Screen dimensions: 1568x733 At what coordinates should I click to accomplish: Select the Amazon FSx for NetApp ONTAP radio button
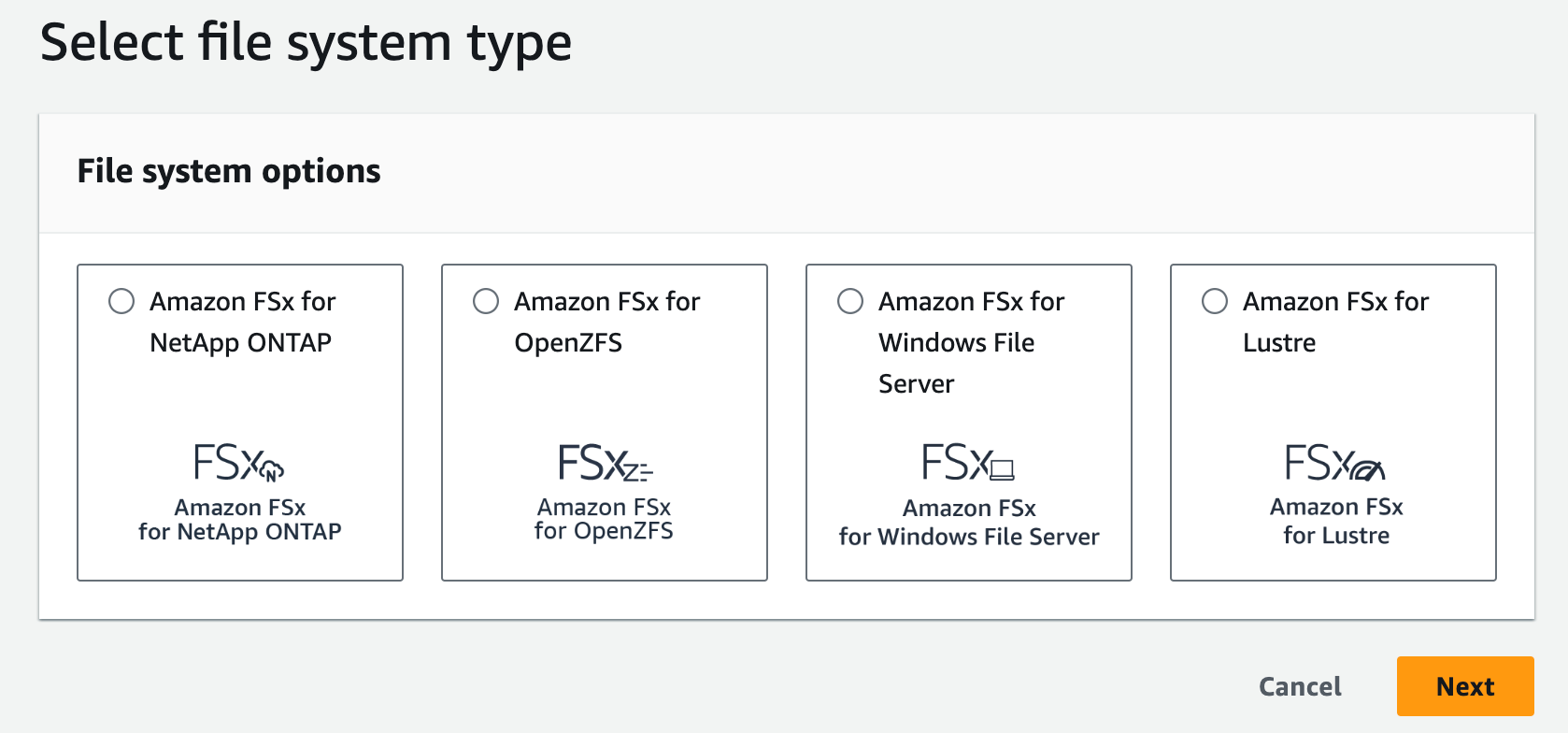tap(121, 301)
